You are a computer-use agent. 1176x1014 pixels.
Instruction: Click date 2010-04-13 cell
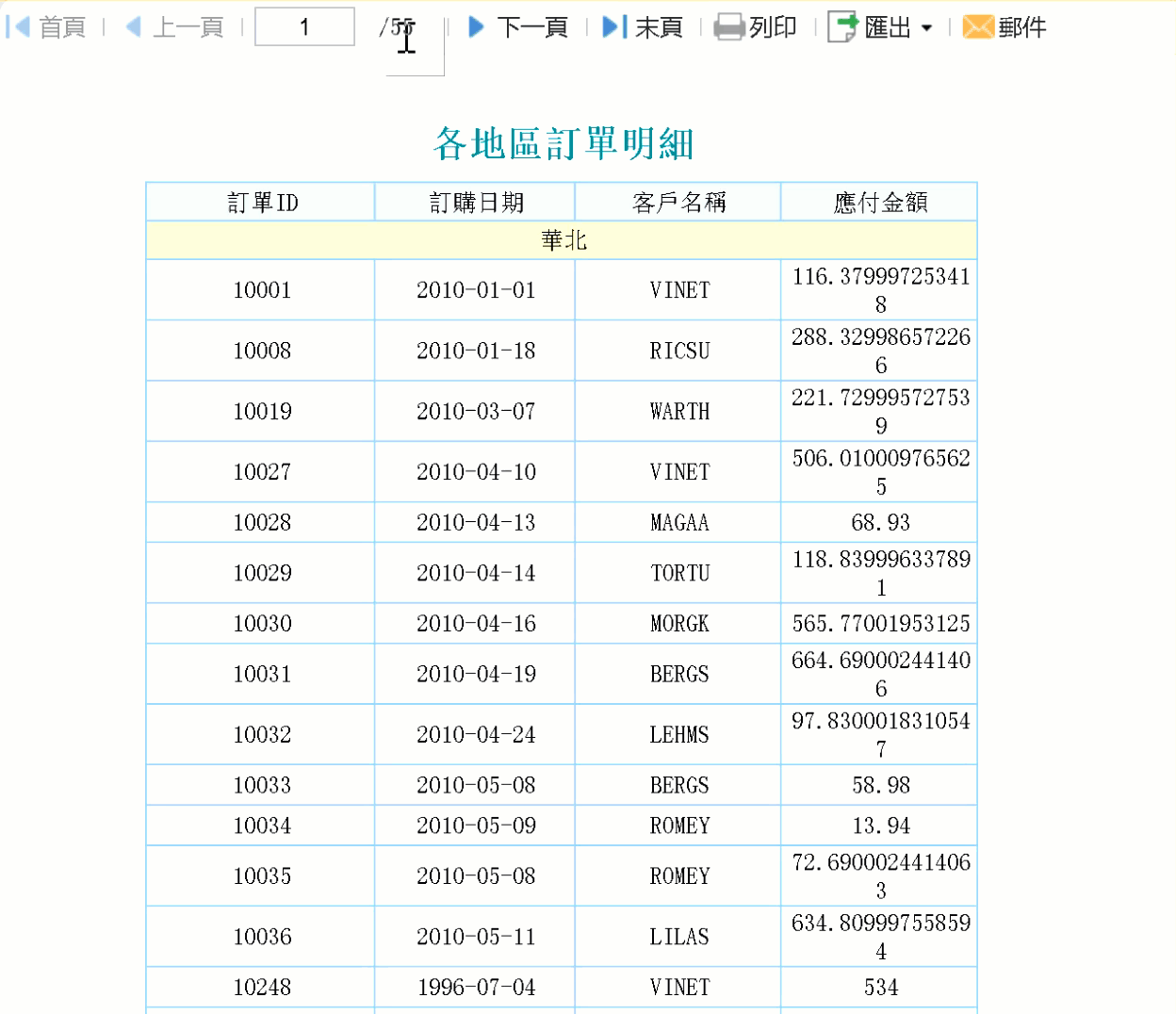pos(475,522)
